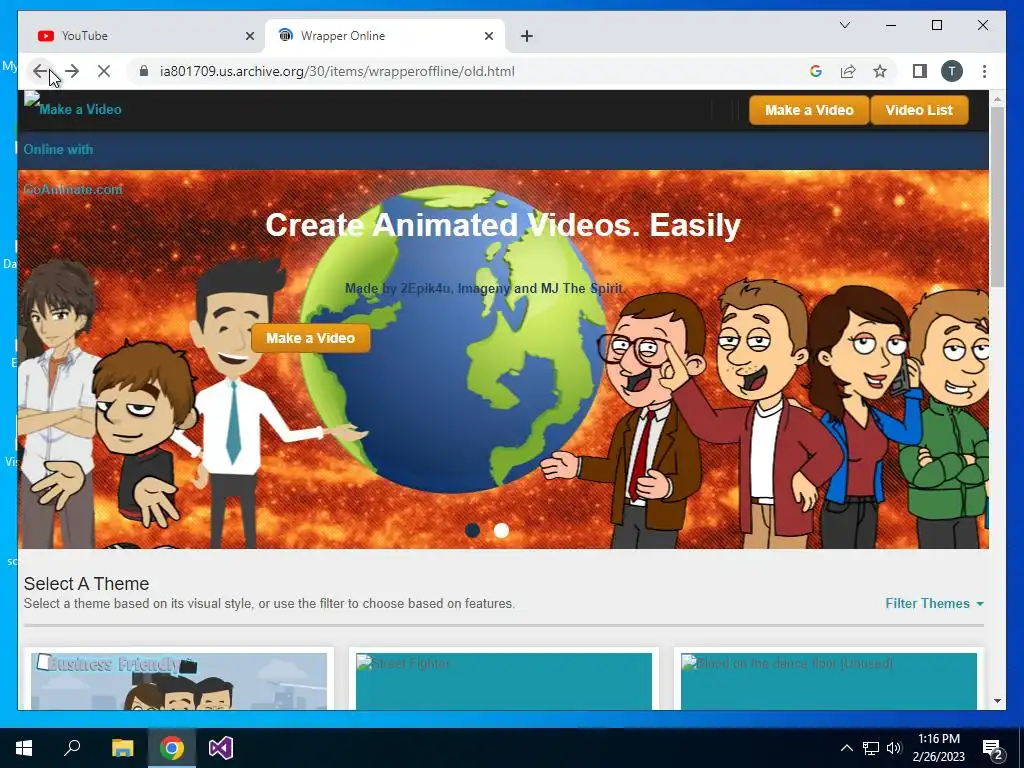1024x768 pixels.
Task: Switch to the YouTube tab
Action: click(x=142, y=36)
